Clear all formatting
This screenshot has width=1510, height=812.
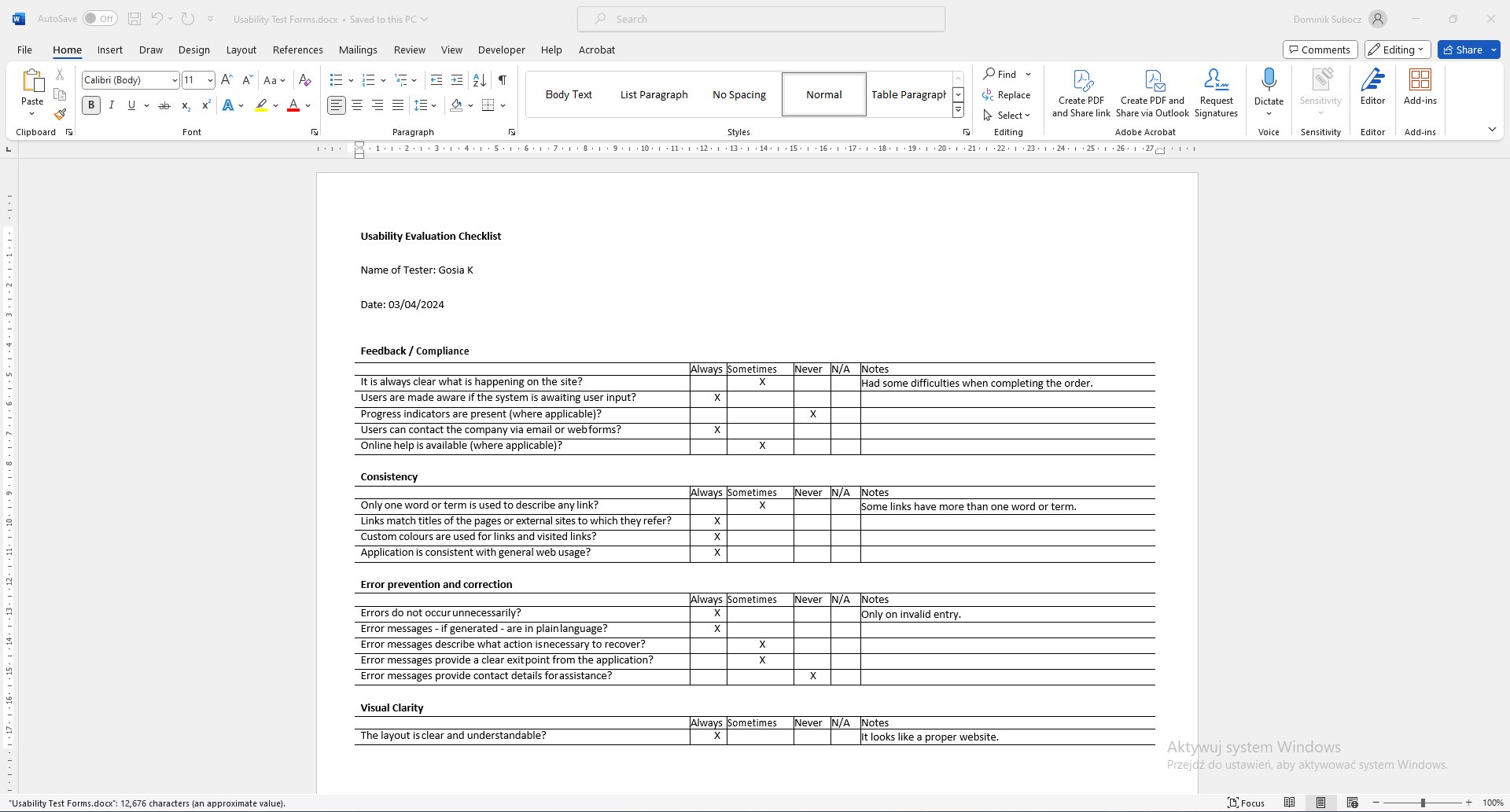click(x=305, y=79)
